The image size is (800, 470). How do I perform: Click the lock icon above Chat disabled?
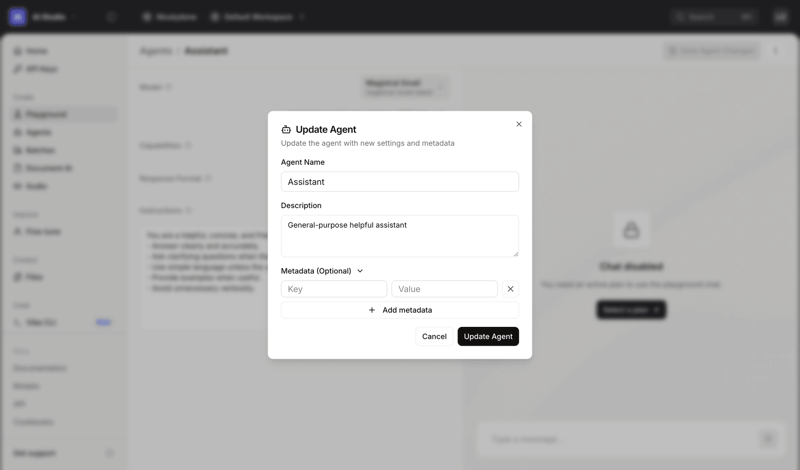[x=631, y=231]
